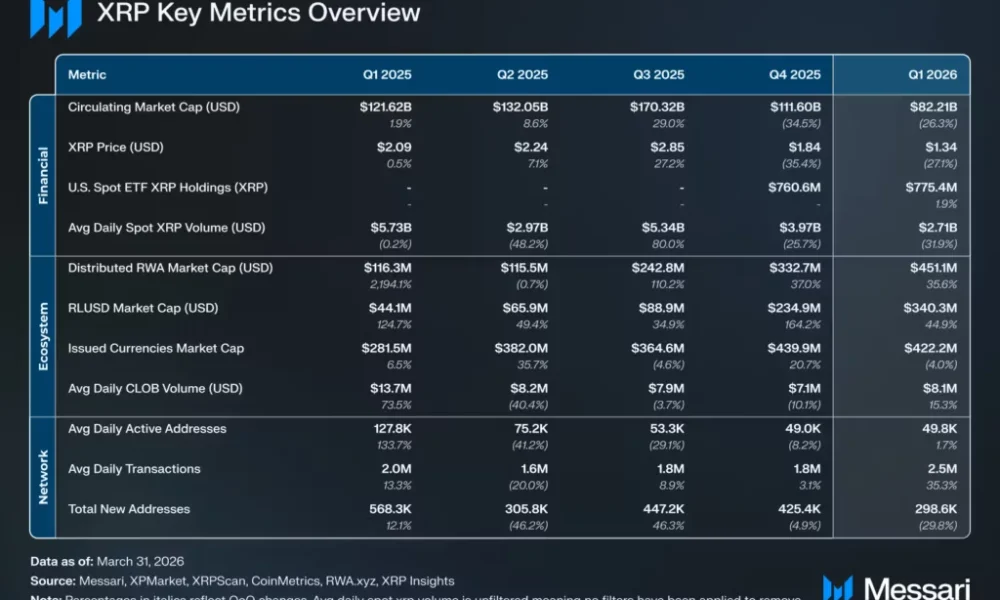Click the "2.0M" daily transactions value

(396, 469)
